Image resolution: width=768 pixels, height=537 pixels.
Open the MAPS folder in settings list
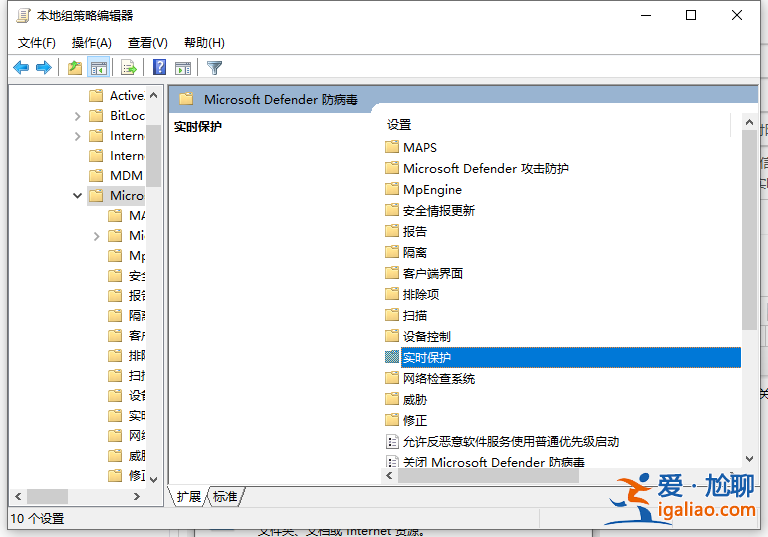pyautogui.click(x=419, y=147)
